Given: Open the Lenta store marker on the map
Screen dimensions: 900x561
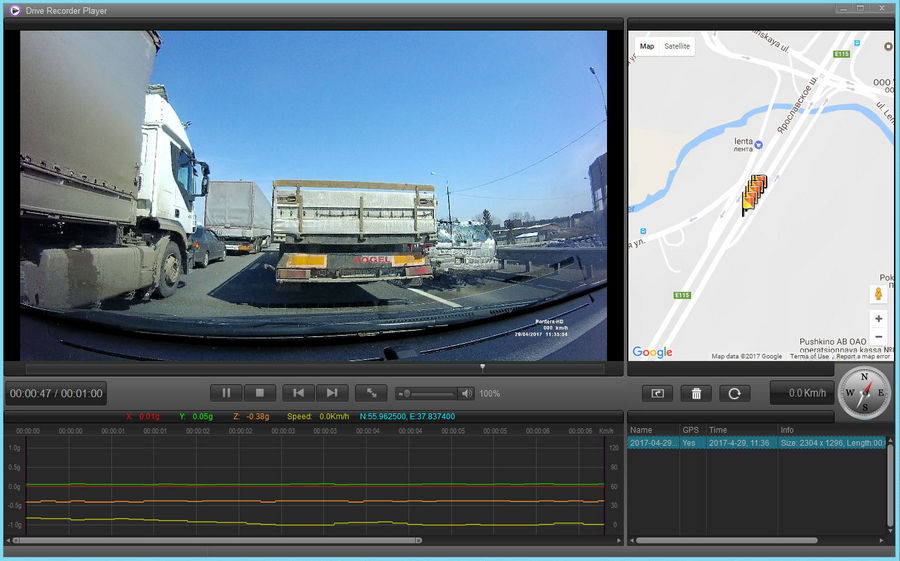Looking at the screenshot, I should coord(758,145).
